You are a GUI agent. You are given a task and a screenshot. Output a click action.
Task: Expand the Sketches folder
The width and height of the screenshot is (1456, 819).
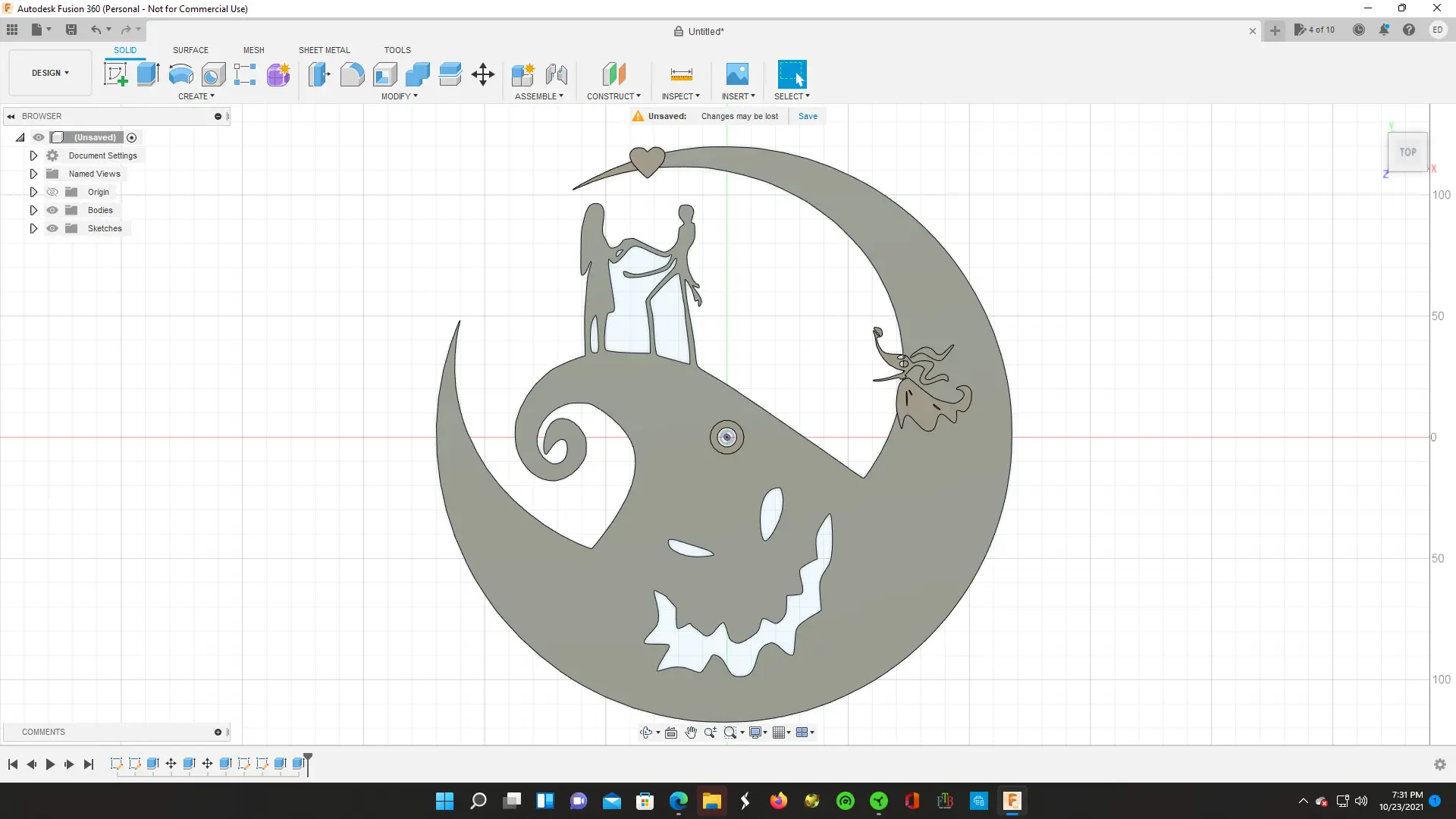(33, 228)
